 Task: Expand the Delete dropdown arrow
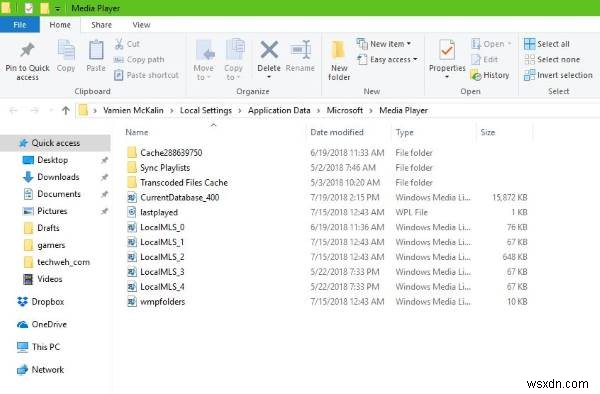coord(269,77)
